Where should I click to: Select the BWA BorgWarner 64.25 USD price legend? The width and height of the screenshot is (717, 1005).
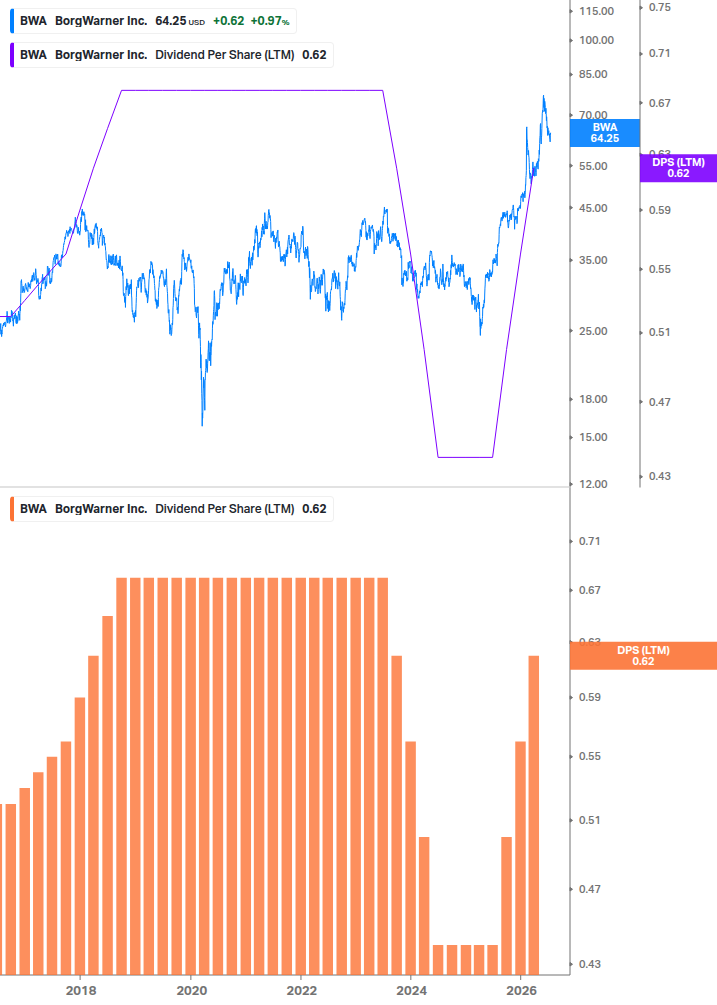click(x=153, y=21)
